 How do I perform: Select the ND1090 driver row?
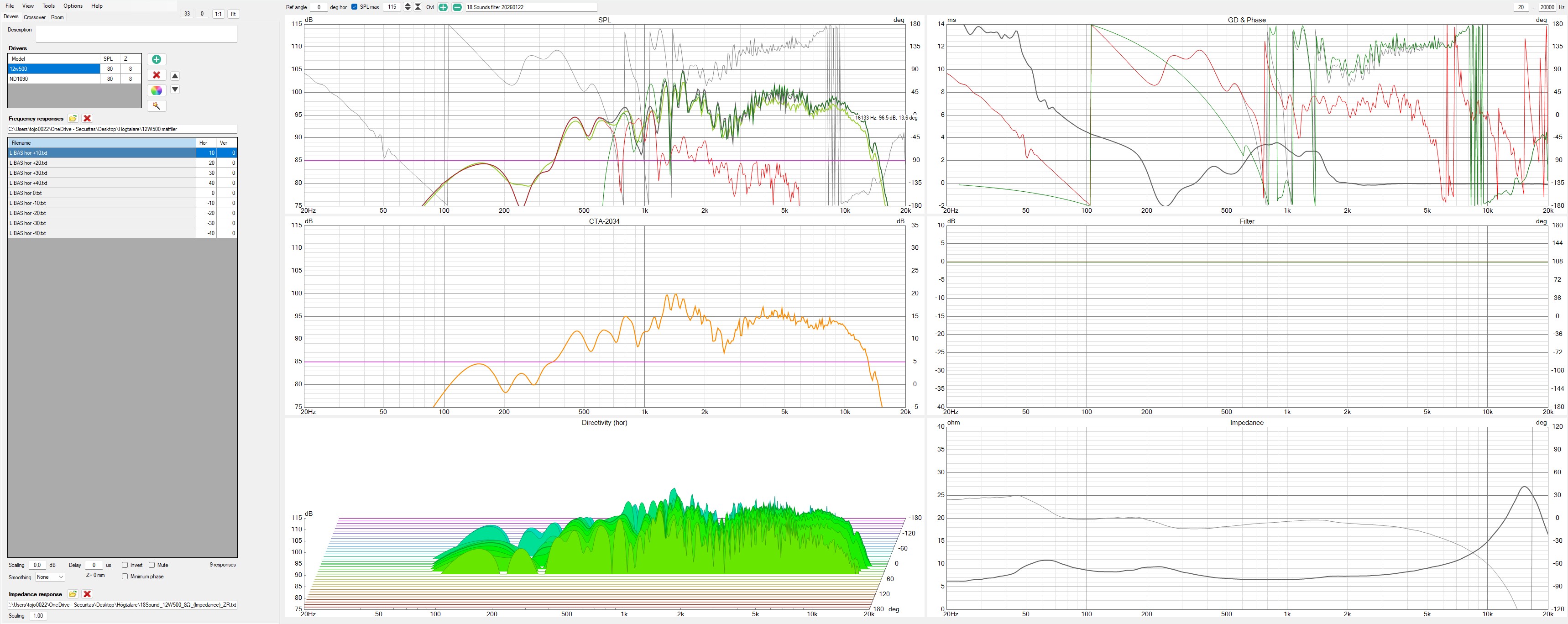click(53, 79)
